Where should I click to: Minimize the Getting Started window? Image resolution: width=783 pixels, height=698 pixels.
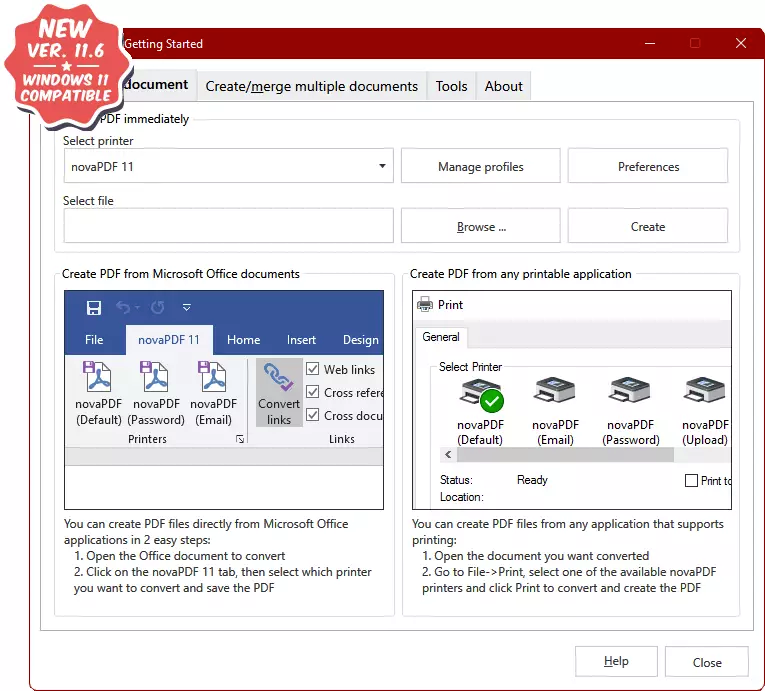pos(650,43)
